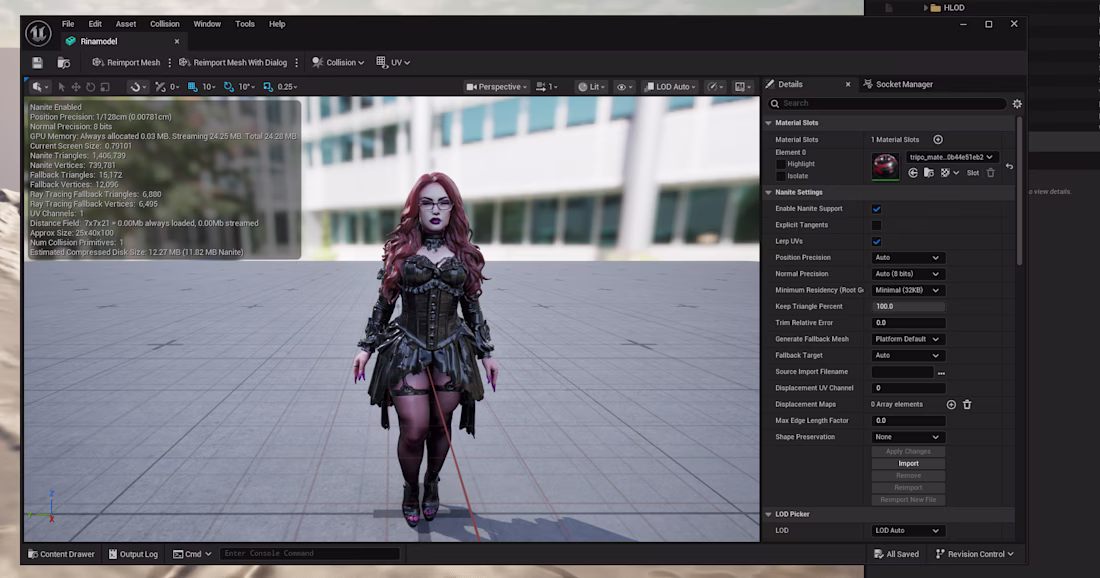Open the File menu

click(x=68, y=24)
